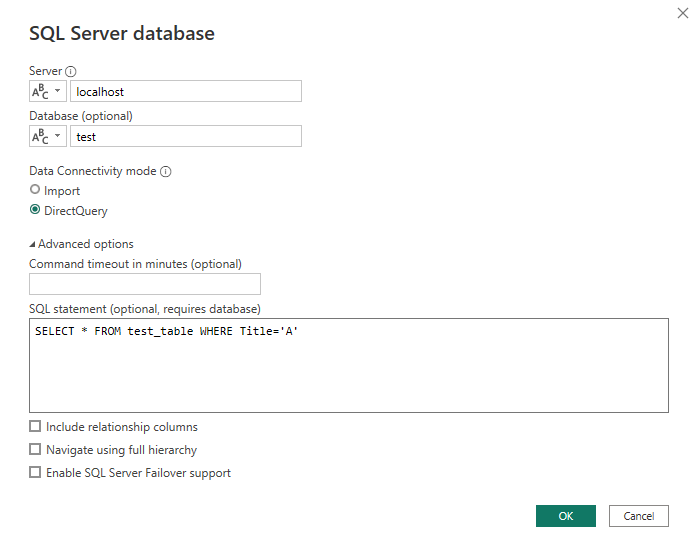Click OK to confirm the connection
Viewport: 699px width, 556px height.
[x=565, y=516]
